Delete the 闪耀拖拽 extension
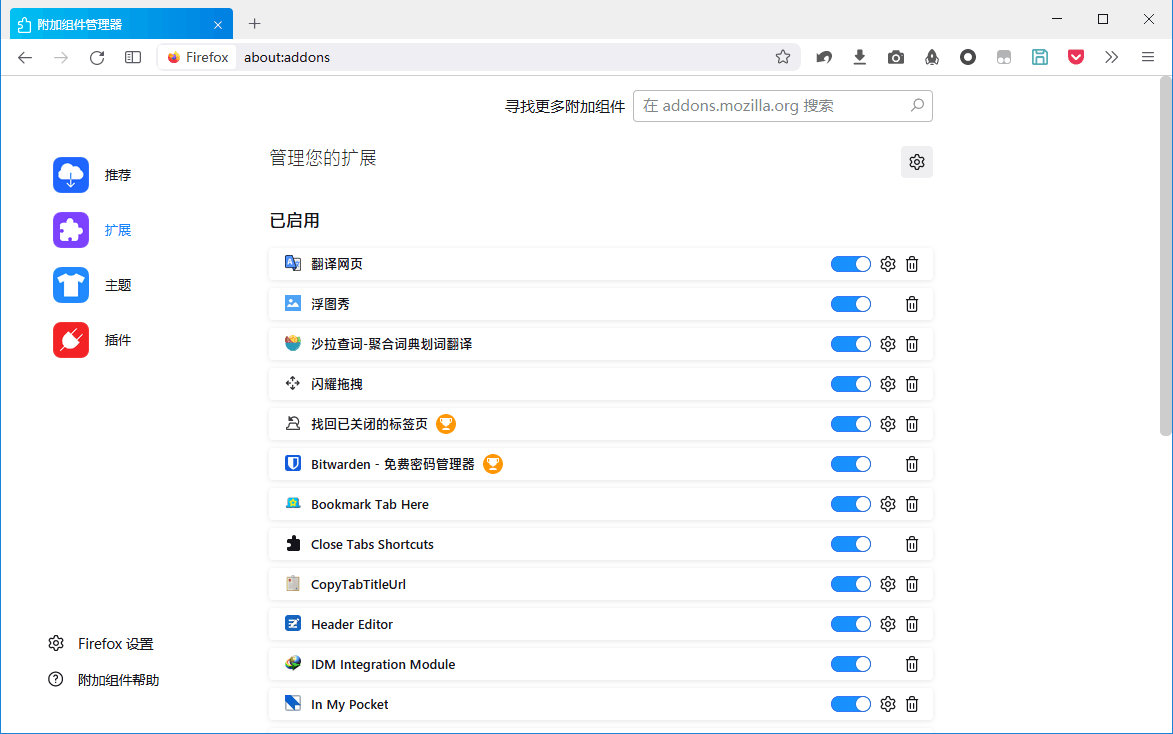 pos(912,385)
